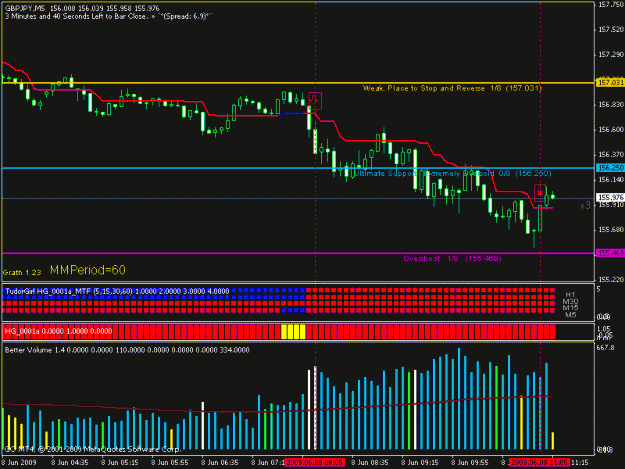
Task: Click the 155.220 price scale value
Action: click(611, 280)
